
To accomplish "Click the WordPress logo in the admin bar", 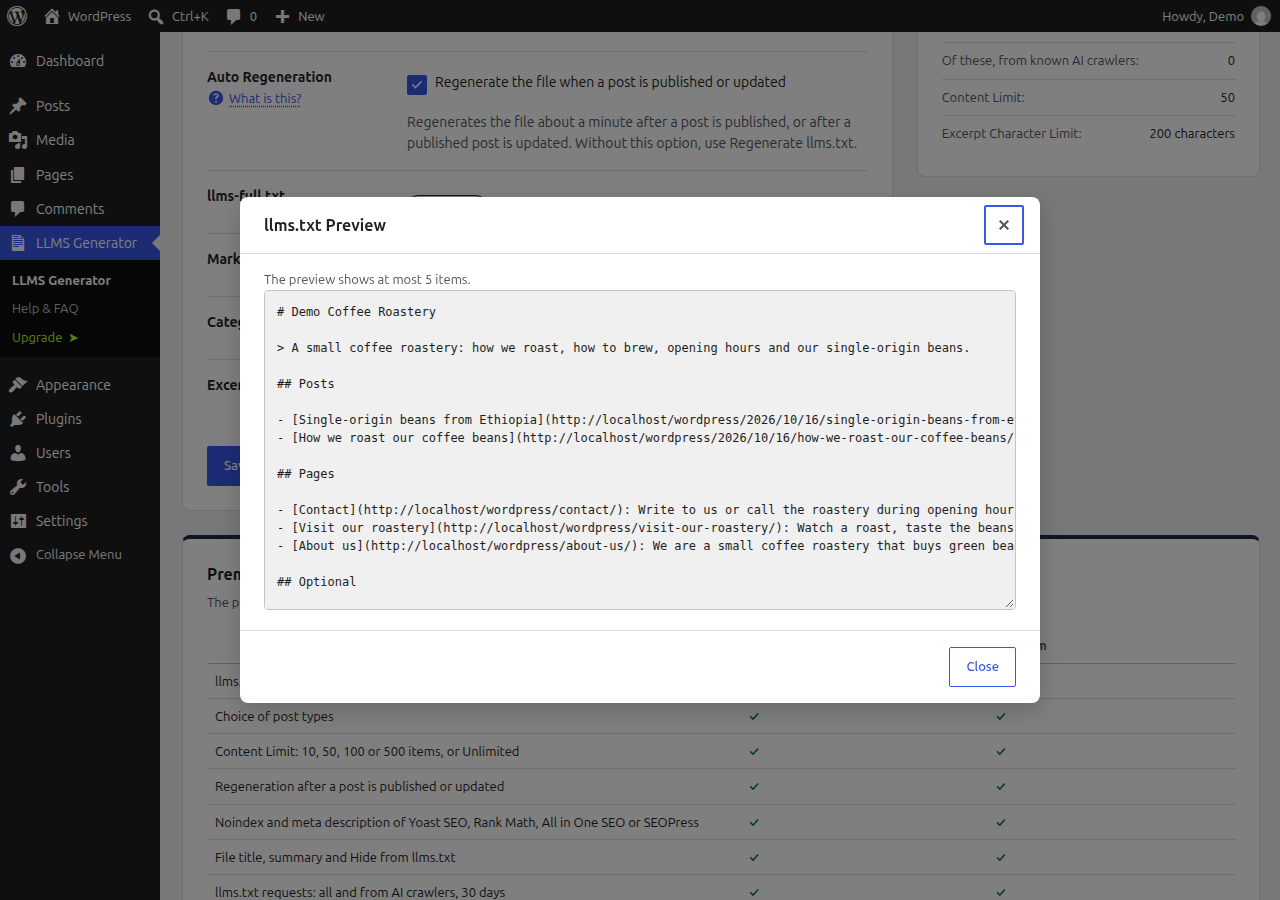I will tap(17, 16).
